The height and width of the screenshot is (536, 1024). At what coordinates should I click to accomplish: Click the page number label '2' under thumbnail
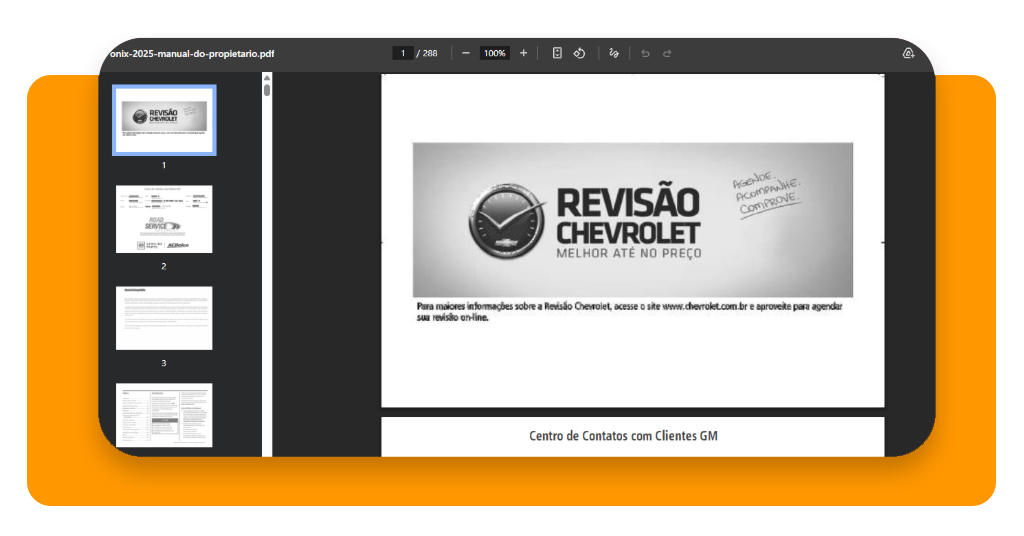click(x=164, y=266)
